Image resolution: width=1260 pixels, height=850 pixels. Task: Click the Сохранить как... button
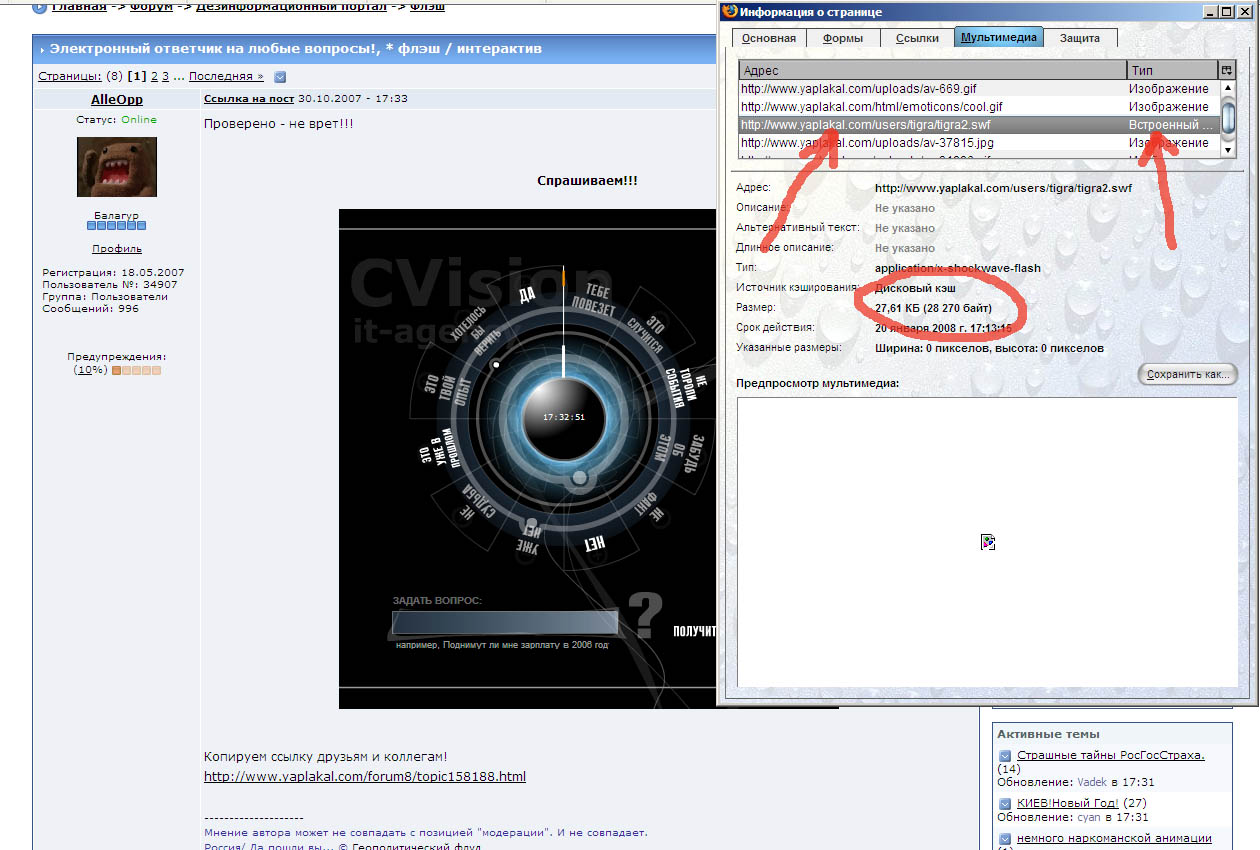(x=1188, y=375)
